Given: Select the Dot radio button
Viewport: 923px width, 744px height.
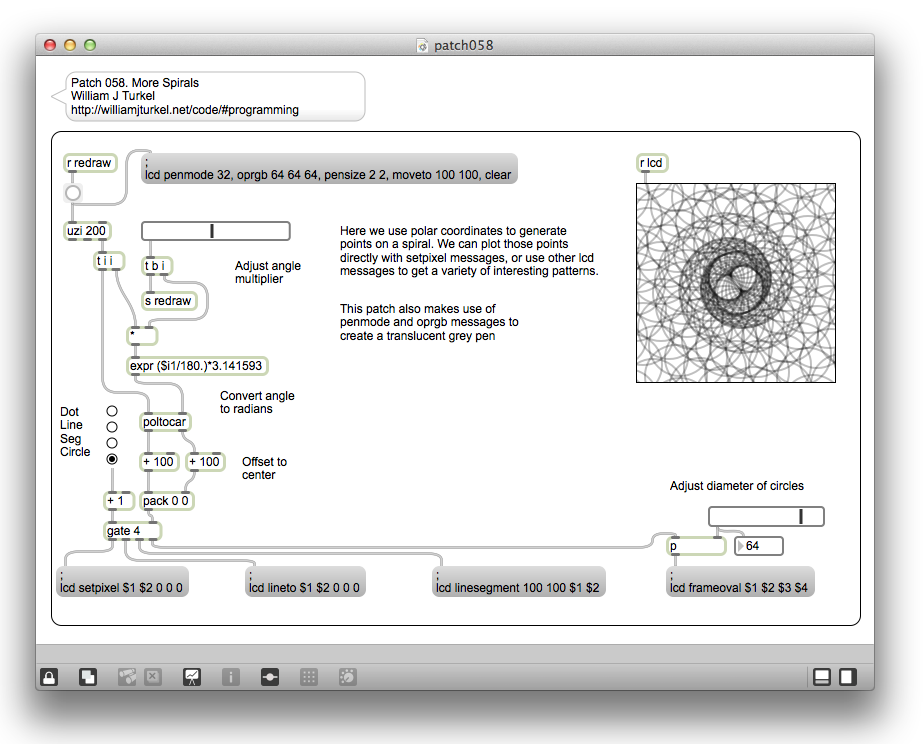Looking at the screenshot, I should tap(112, 411).
